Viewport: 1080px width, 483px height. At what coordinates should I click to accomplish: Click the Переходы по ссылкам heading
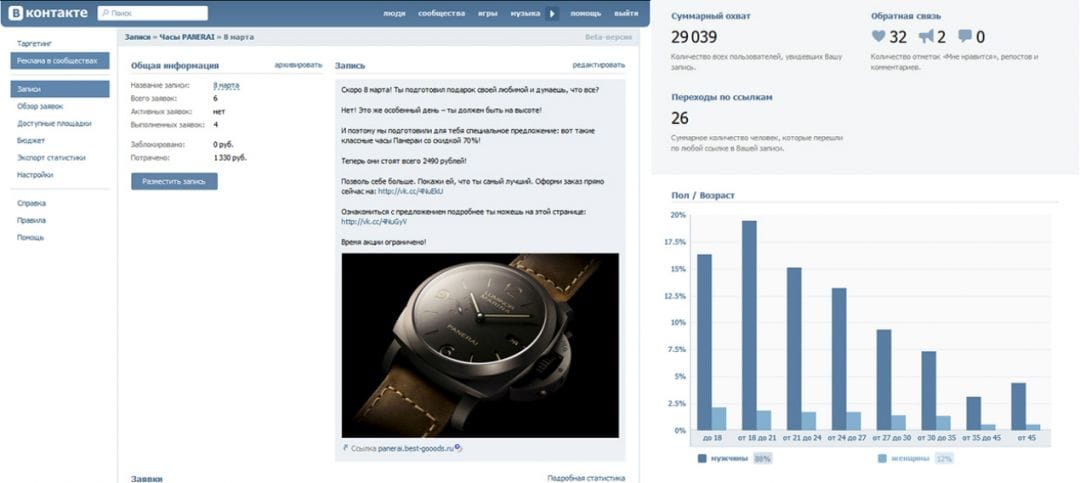(x=722, y=97)
